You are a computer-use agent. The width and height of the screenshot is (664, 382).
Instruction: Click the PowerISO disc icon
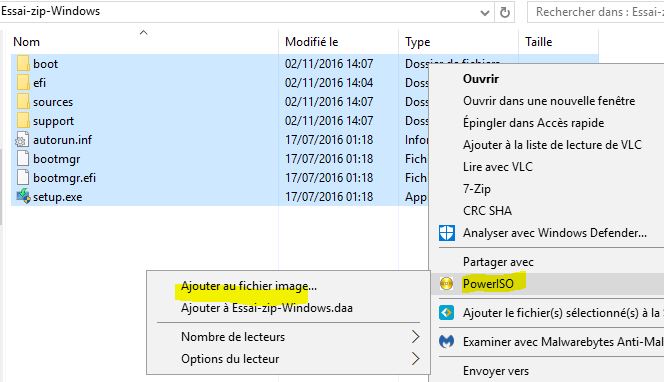[x=446, y=283]
